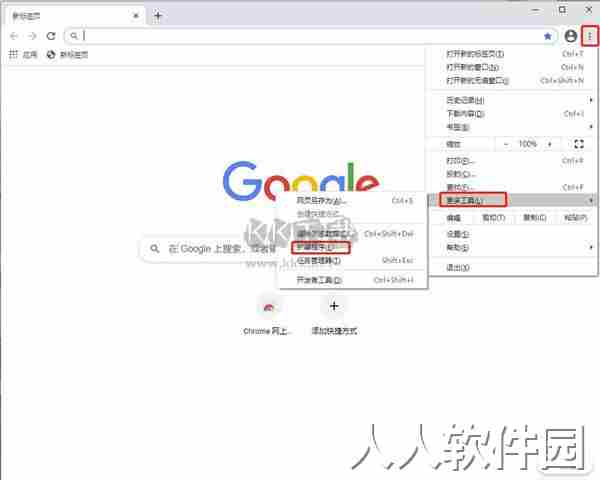600x480 pixels.
Task: Choose Find (Ctrl+F) from the menu
Action: [x=513, y=187]
